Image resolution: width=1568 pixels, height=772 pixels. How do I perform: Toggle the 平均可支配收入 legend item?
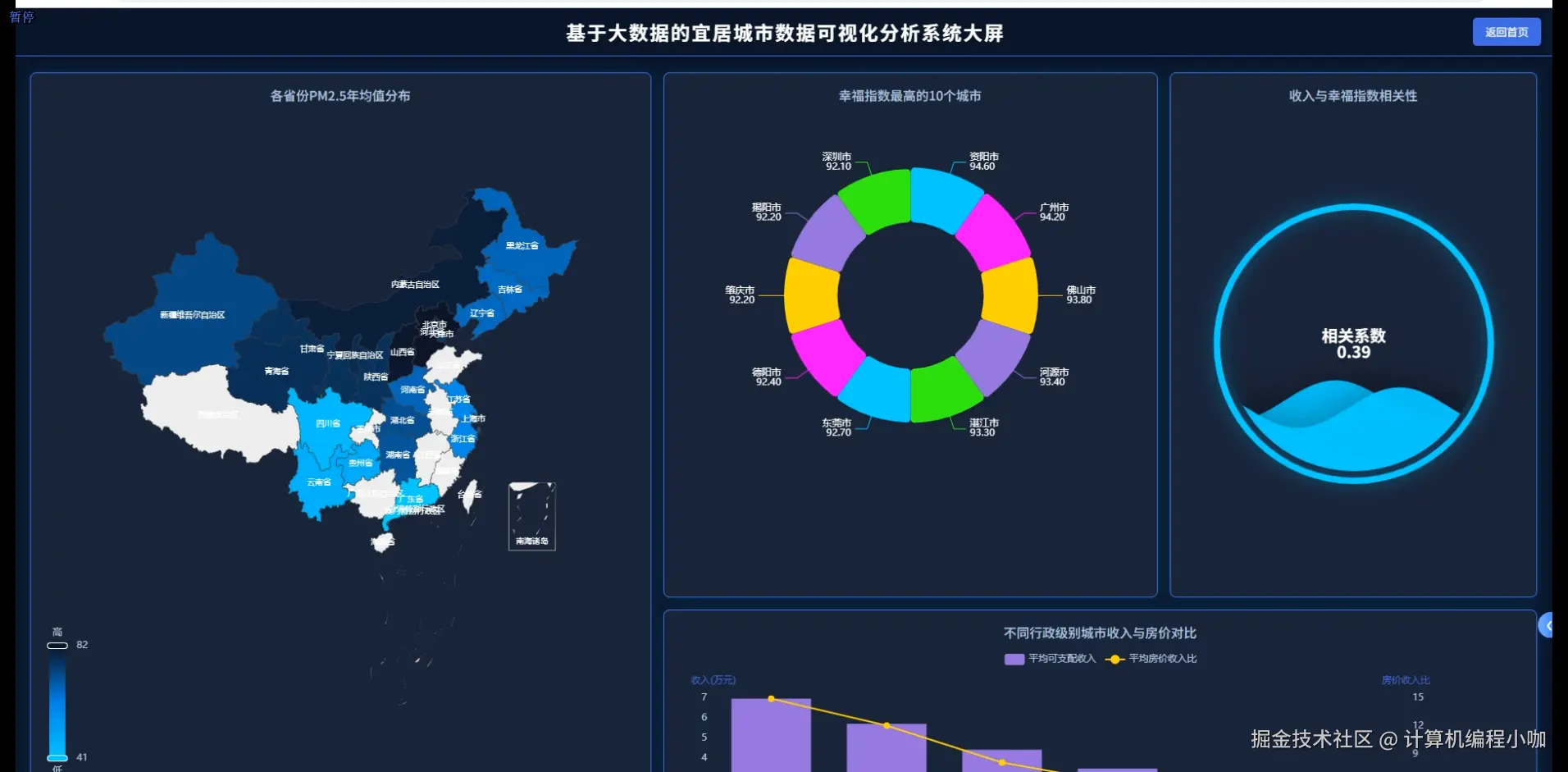click(1050, 659)
